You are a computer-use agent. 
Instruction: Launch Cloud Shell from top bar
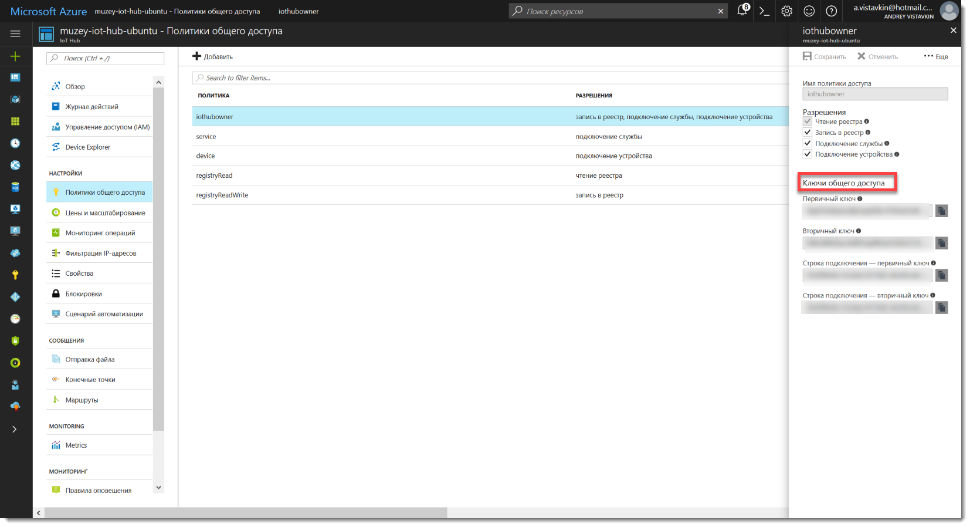point(765,11)
